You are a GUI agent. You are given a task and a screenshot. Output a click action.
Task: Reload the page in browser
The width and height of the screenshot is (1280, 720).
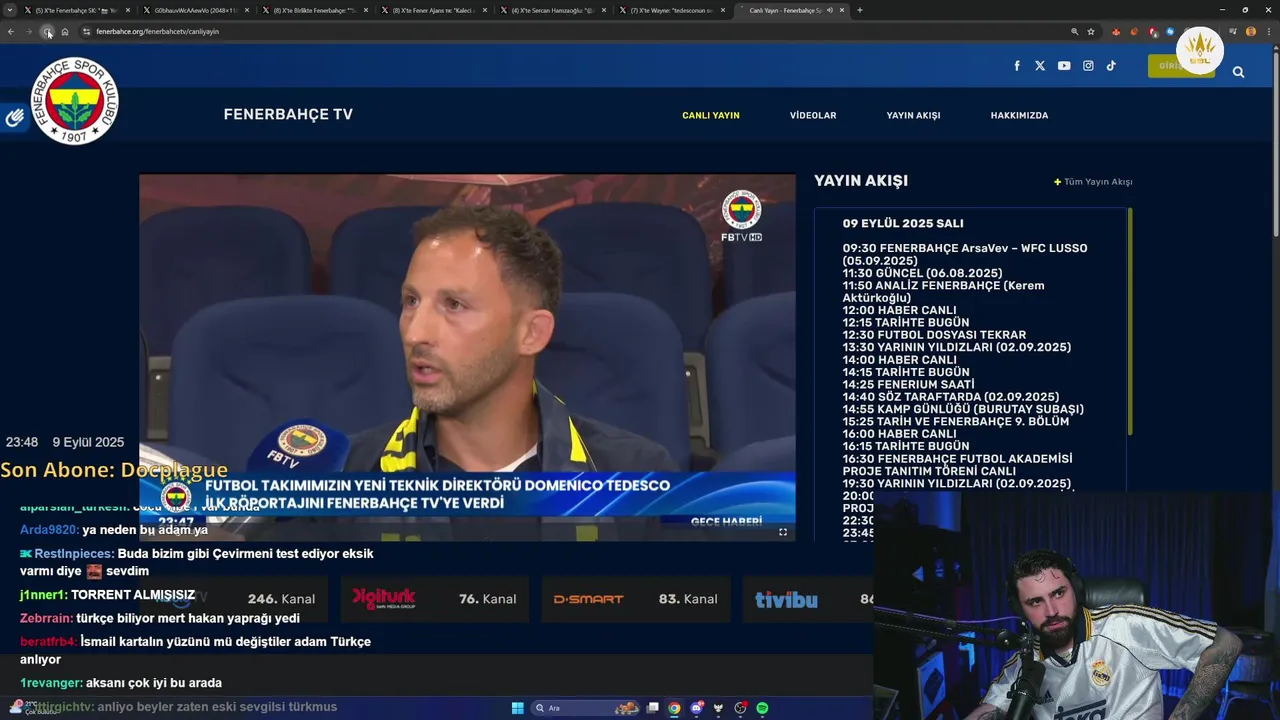[47, 31]
